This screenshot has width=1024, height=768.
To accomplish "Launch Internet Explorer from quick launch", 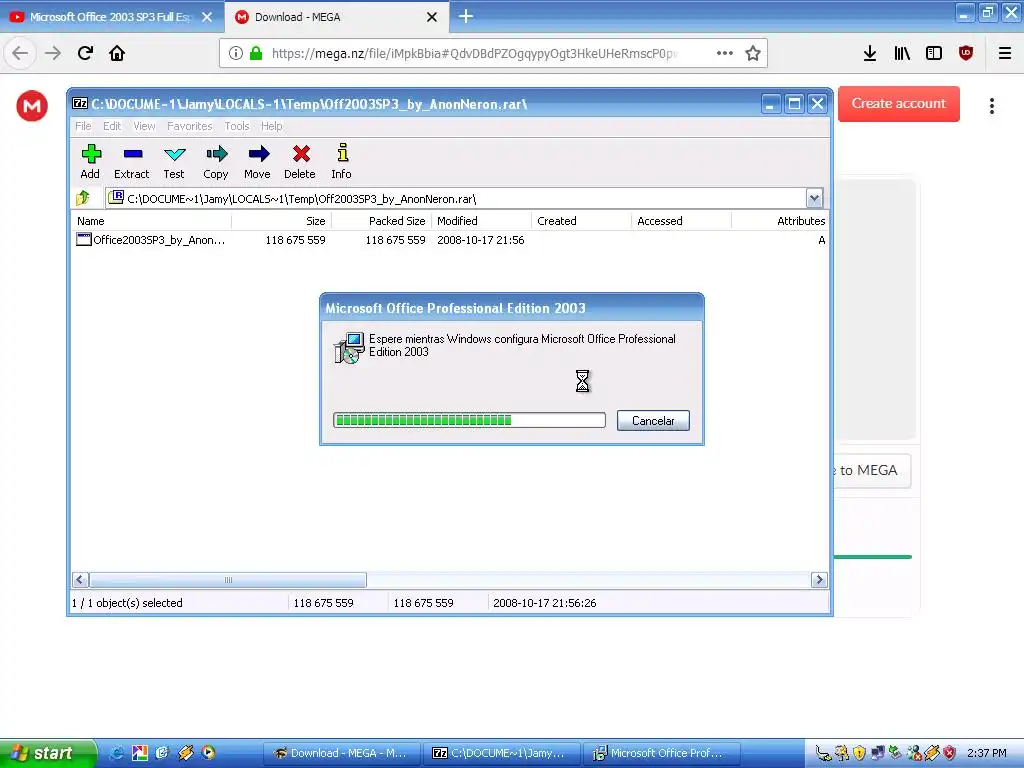I will pyautogui.click(x=117, y=753).
